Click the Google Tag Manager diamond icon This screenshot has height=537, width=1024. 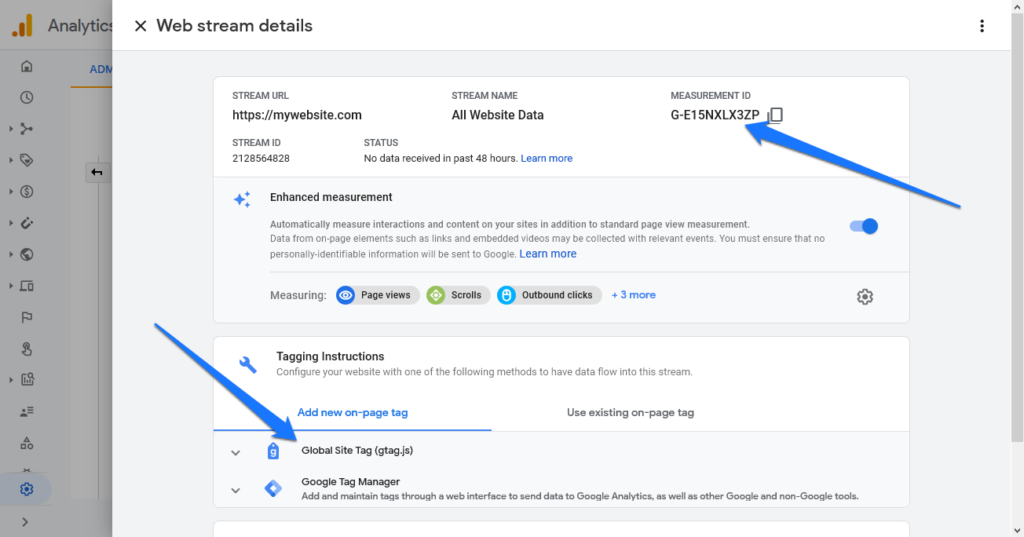pos(273,488)
